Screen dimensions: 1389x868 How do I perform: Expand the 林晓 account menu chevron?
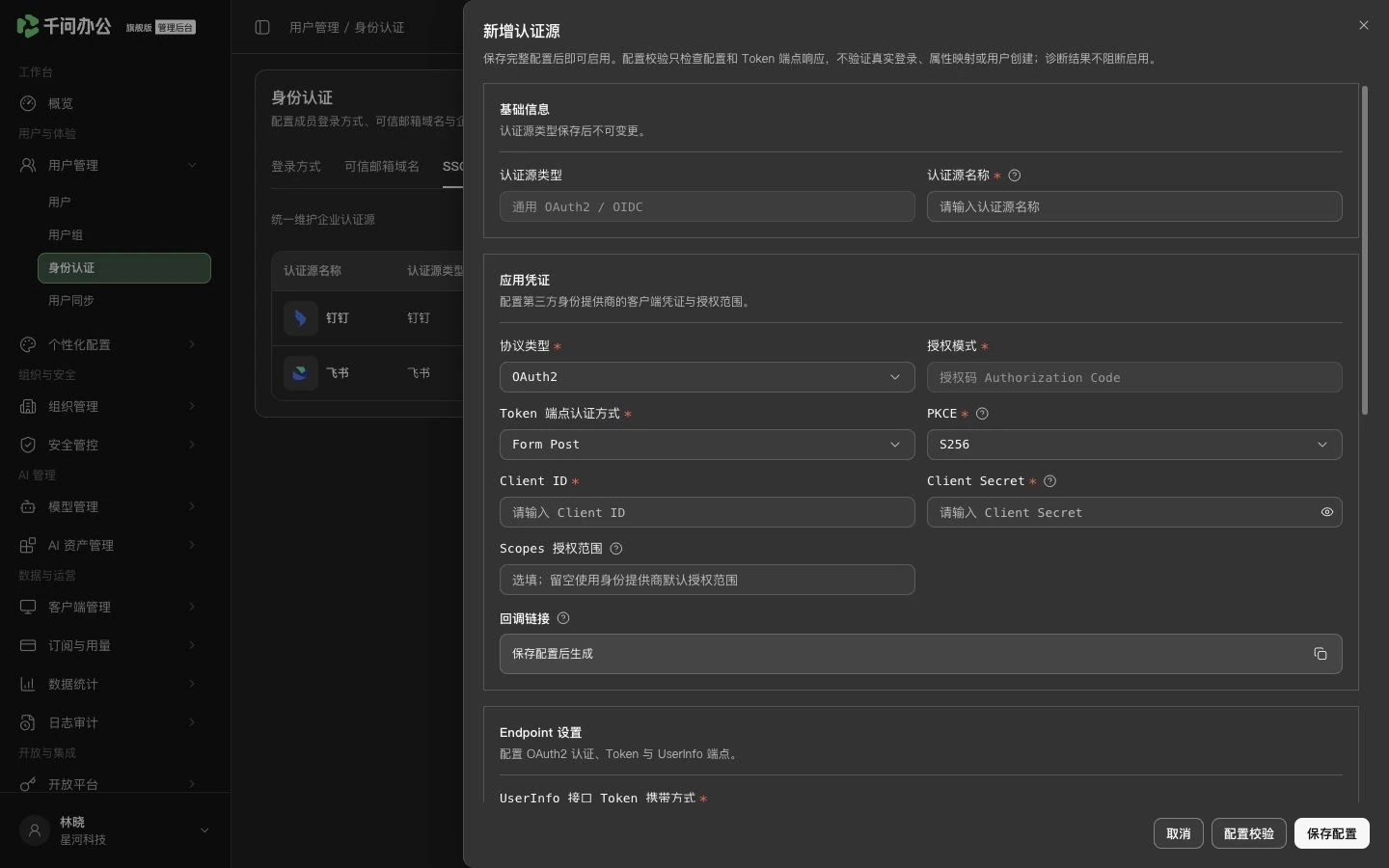coord(204,830)
